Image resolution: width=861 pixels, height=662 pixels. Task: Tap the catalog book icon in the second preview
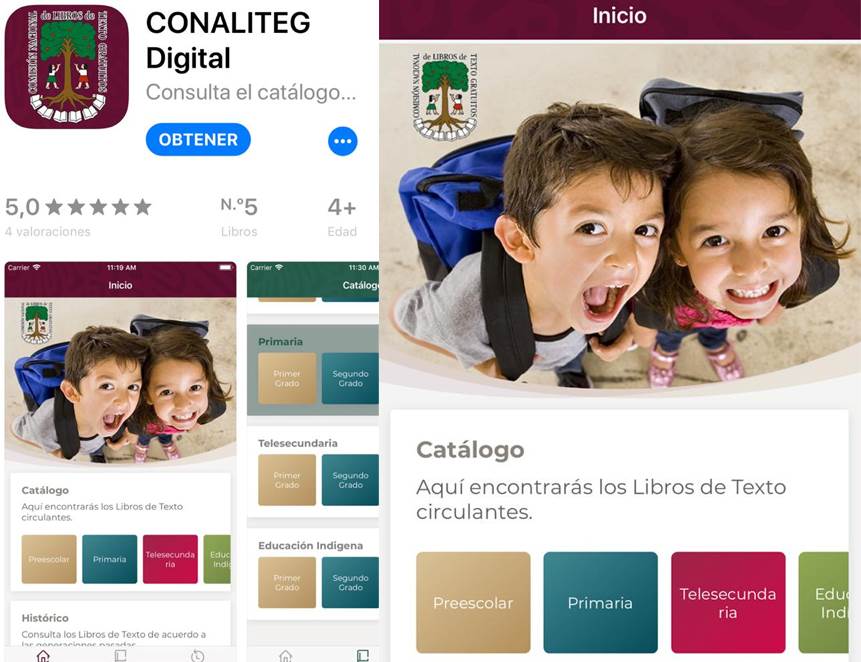click(362, 655)
